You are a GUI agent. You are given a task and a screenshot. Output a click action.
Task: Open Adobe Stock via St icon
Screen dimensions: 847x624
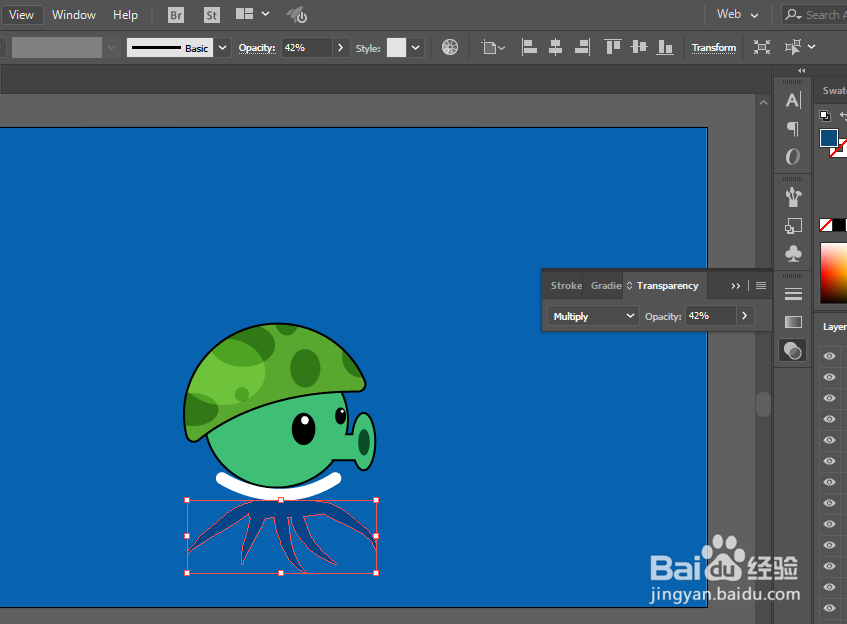tap(212, 15)
